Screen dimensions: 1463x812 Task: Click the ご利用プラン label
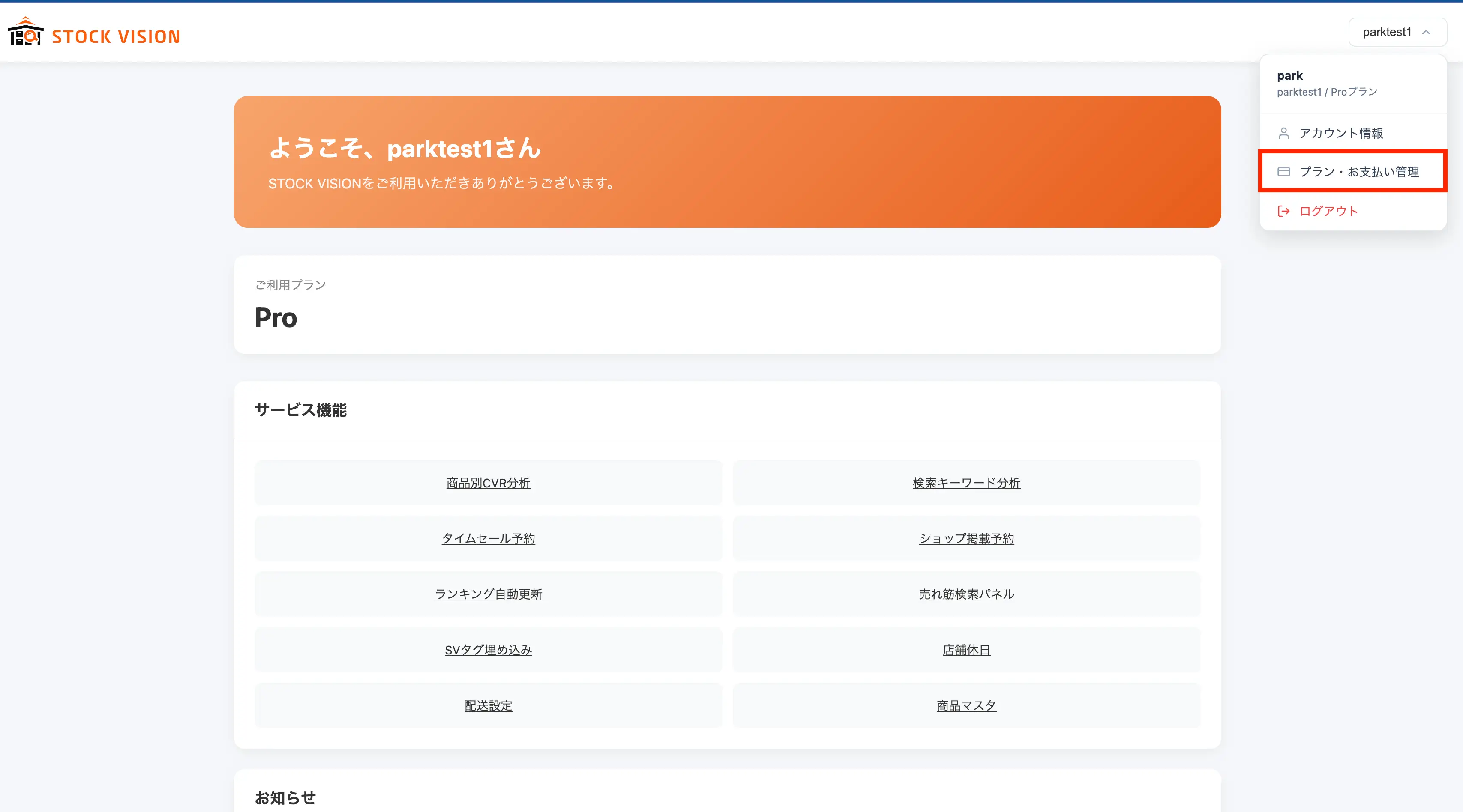click(290, 285)
